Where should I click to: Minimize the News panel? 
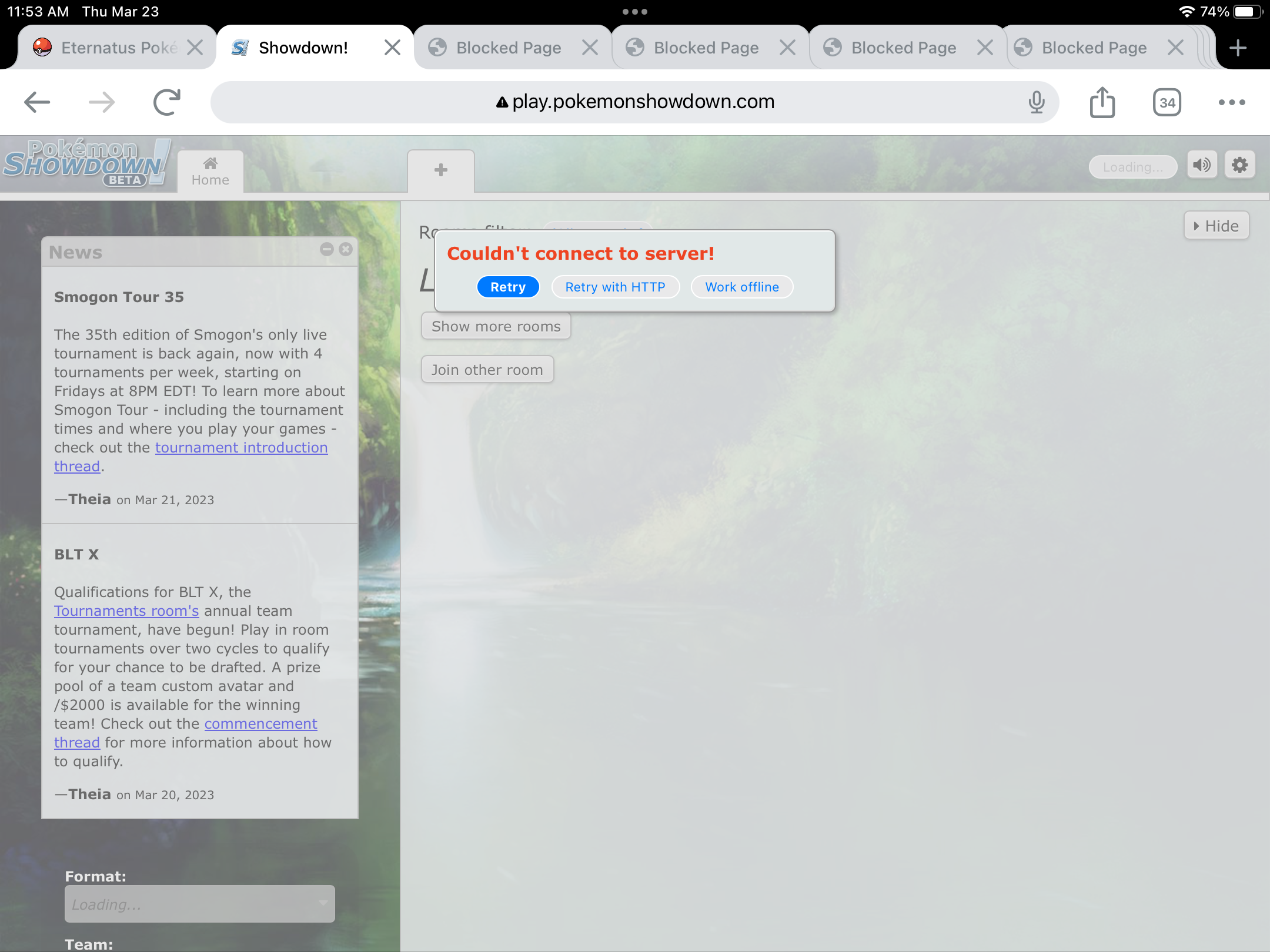click(327, 249)
